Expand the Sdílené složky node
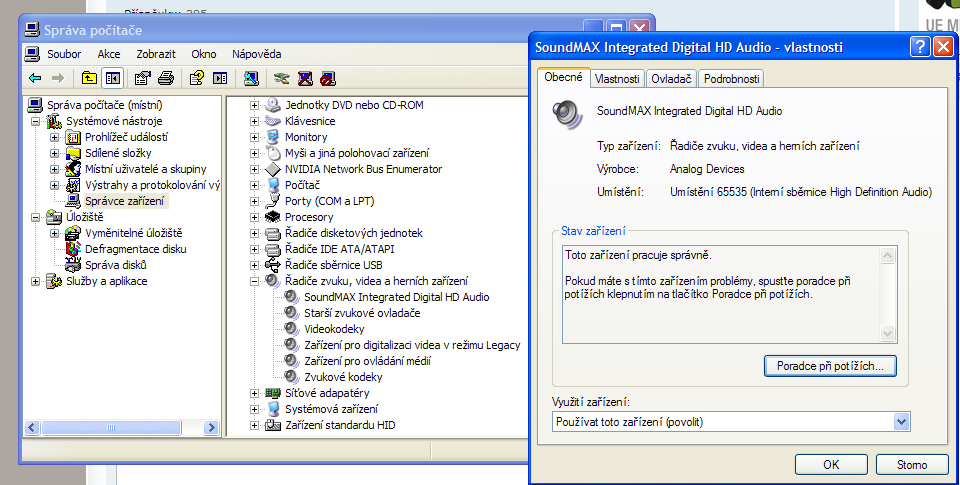 pos(54,153)
